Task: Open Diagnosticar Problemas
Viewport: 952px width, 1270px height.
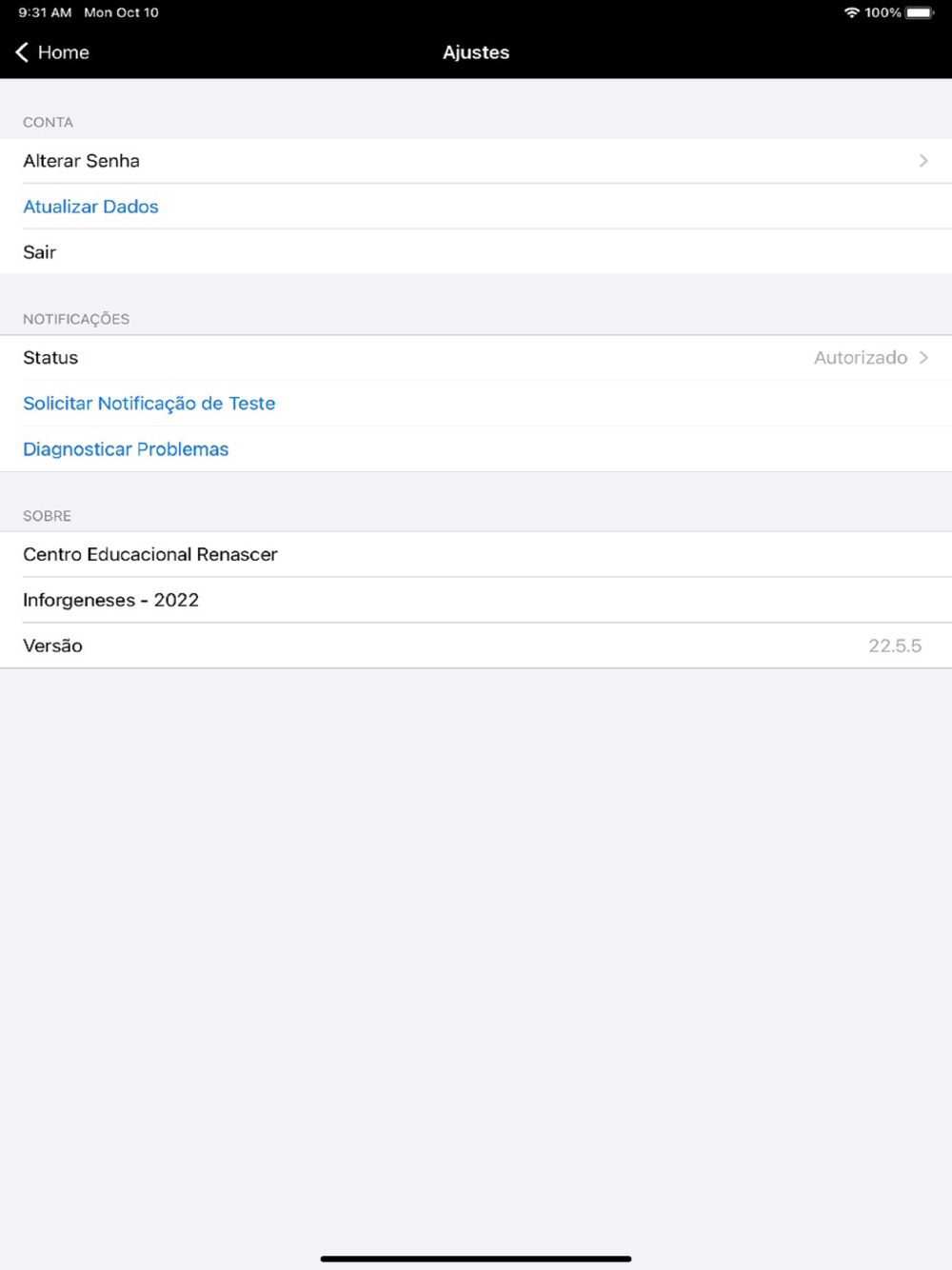Action: click(x=126, y=449)
